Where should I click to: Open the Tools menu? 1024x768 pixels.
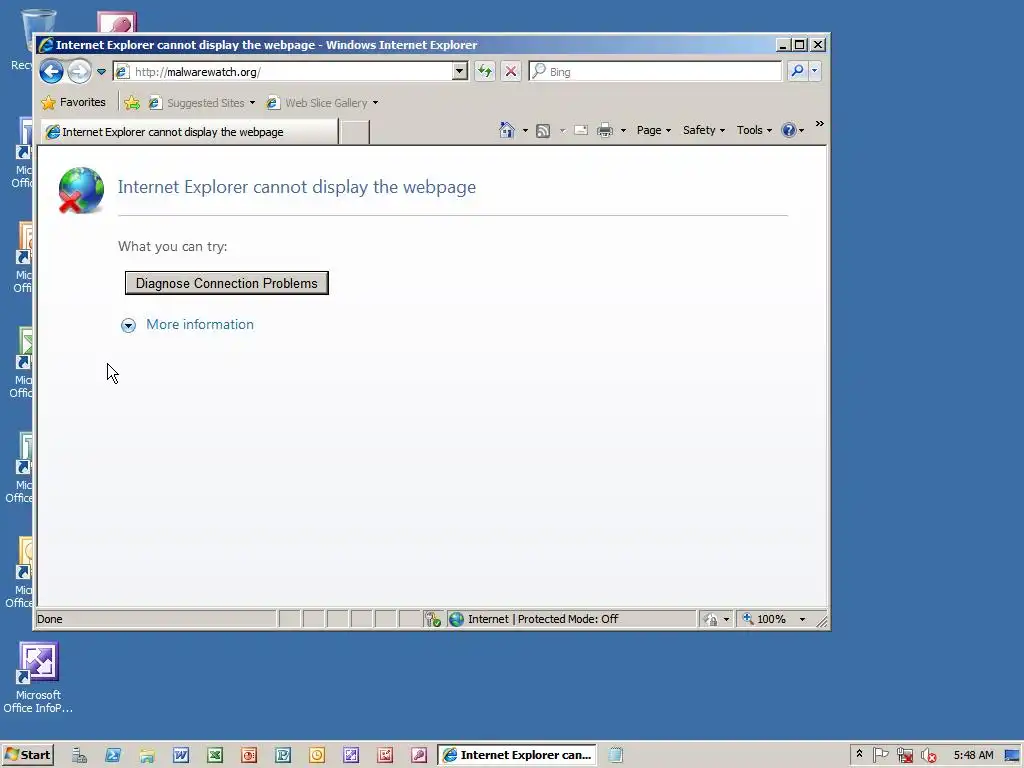pyautogui.click(x=754, y=130)
